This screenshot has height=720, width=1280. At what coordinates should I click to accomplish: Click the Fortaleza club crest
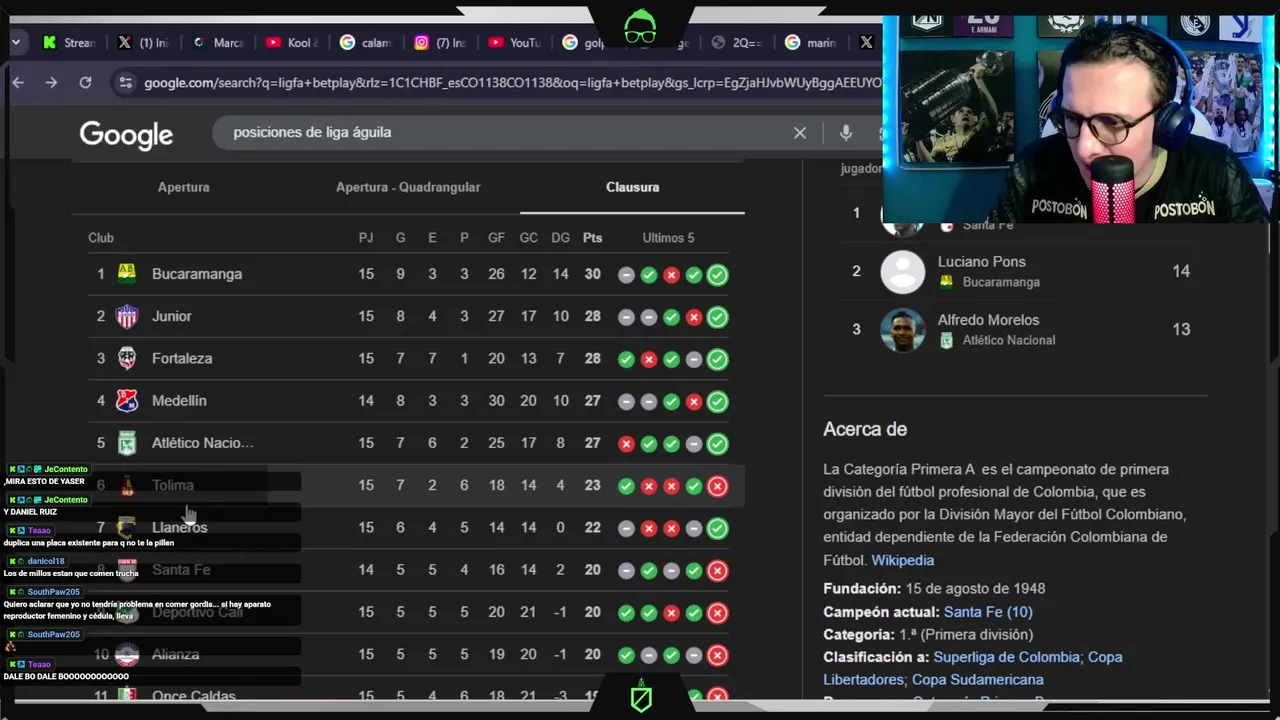127,358
